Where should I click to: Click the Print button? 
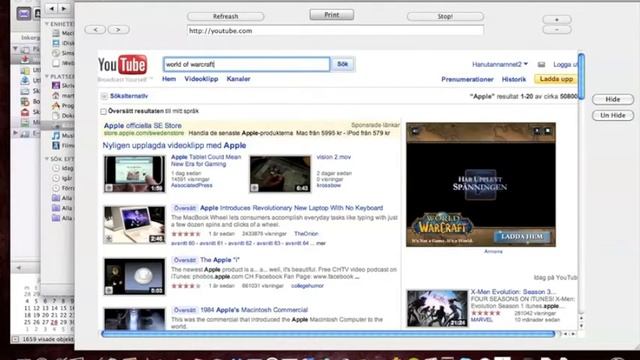[331, 15]
